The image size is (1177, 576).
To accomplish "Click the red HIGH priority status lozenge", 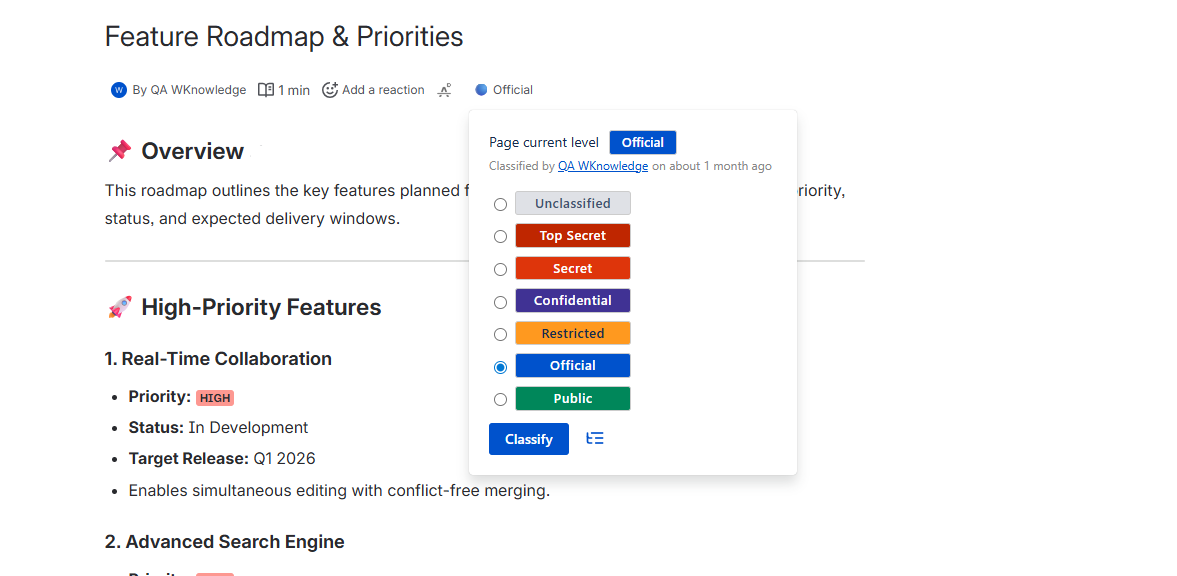I will click(215, 397).
